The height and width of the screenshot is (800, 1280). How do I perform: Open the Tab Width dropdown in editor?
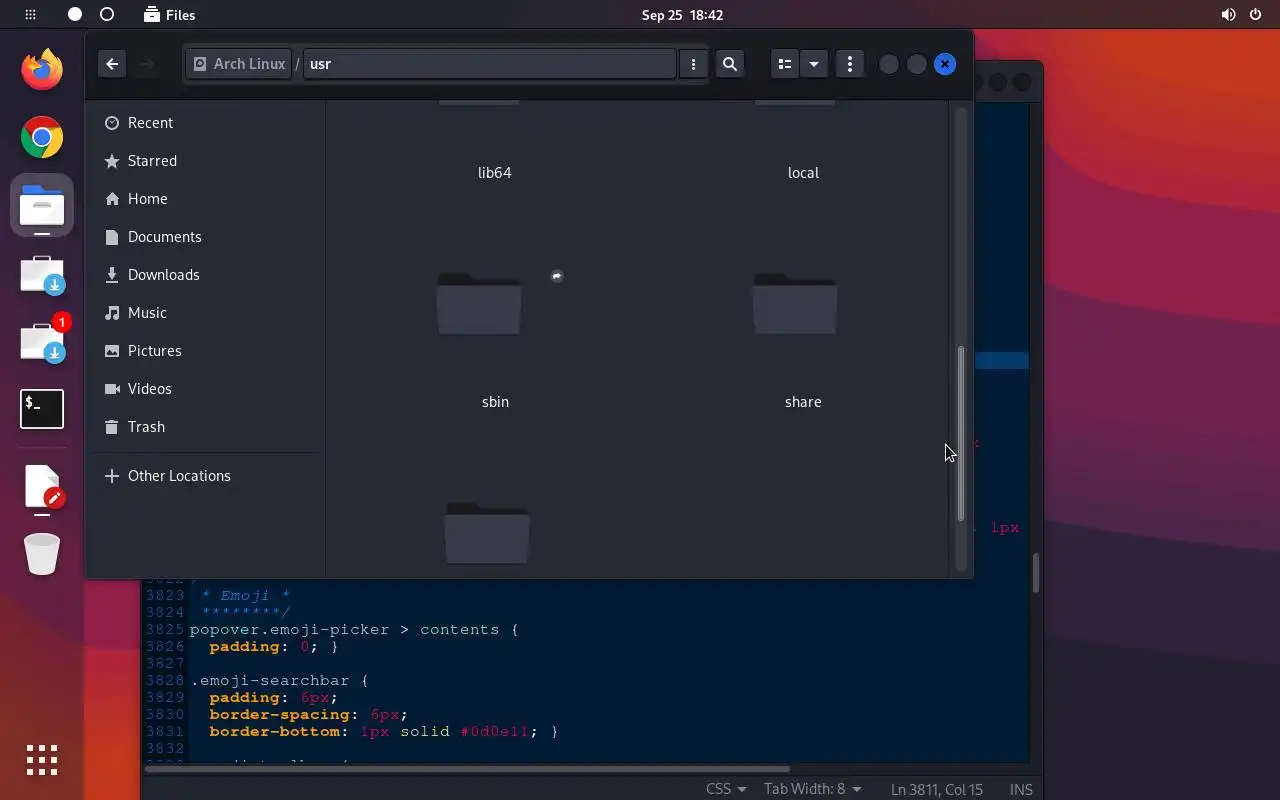pyautogui.click(x=813, y=789)
